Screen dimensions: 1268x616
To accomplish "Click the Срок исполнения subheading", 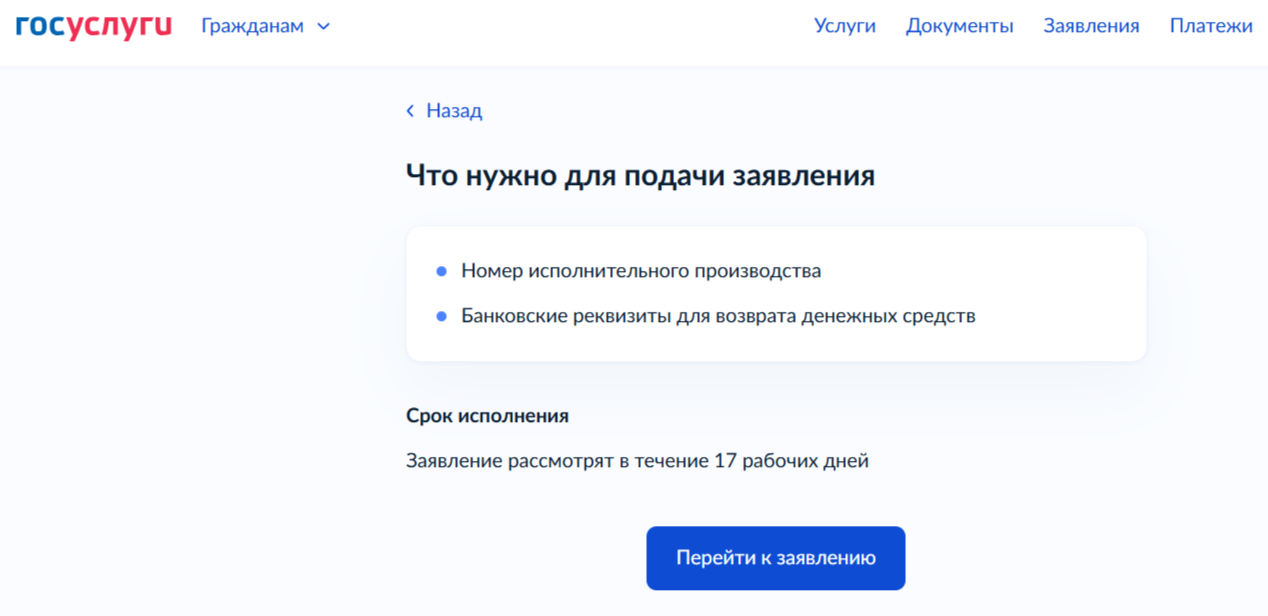I will (487, 416).
